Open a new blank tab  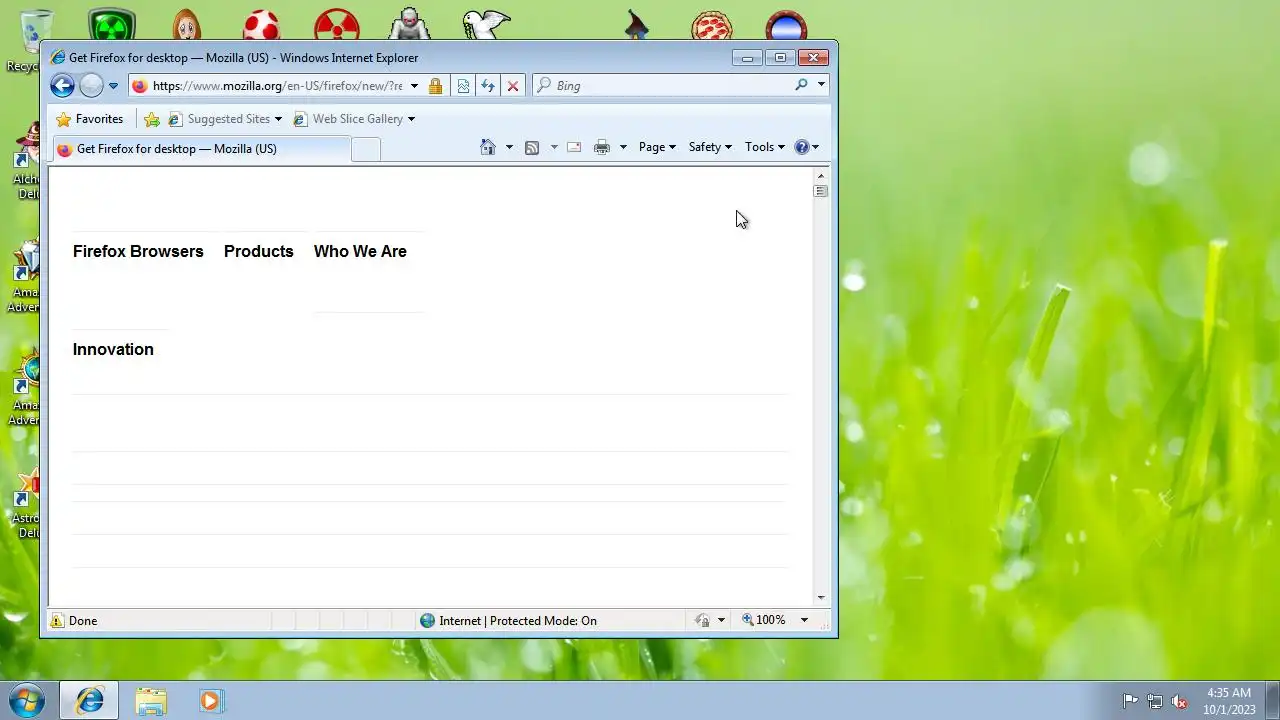(x=366, y=150)
